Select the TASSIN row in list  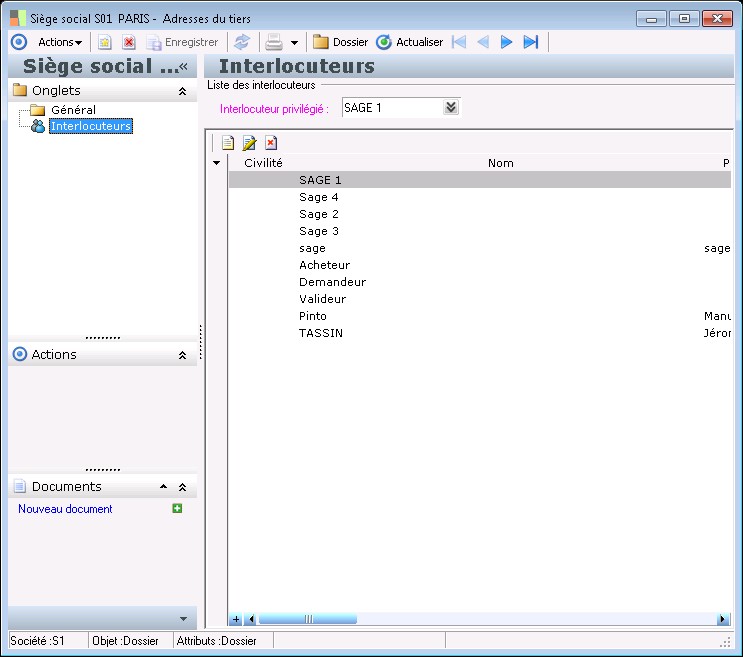pyautogui.click(x=320, y=333)
